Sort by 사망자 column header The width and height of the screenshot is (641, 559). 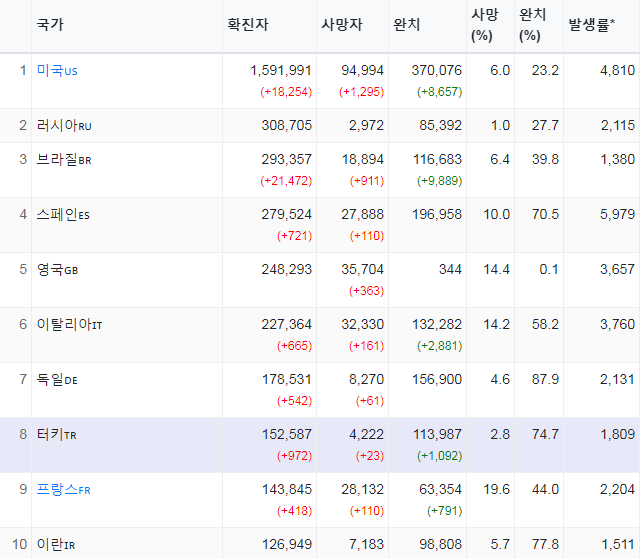coord(342,25)
